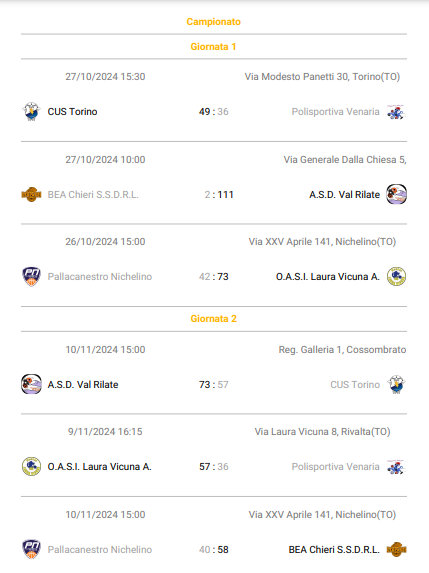
Task: Click BEA Chieri logo beside 2:111 score
Action: pyautogui.click(x=31, y=194)
